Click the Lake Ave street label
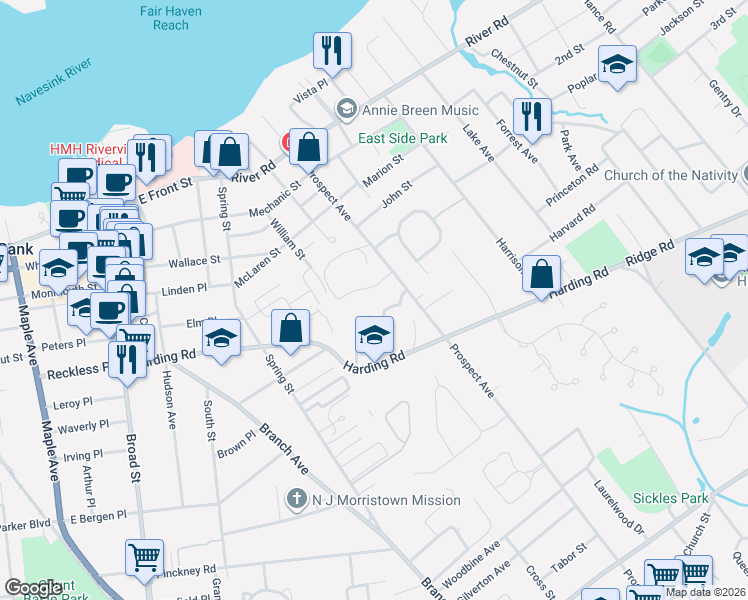 pos(478,143)
